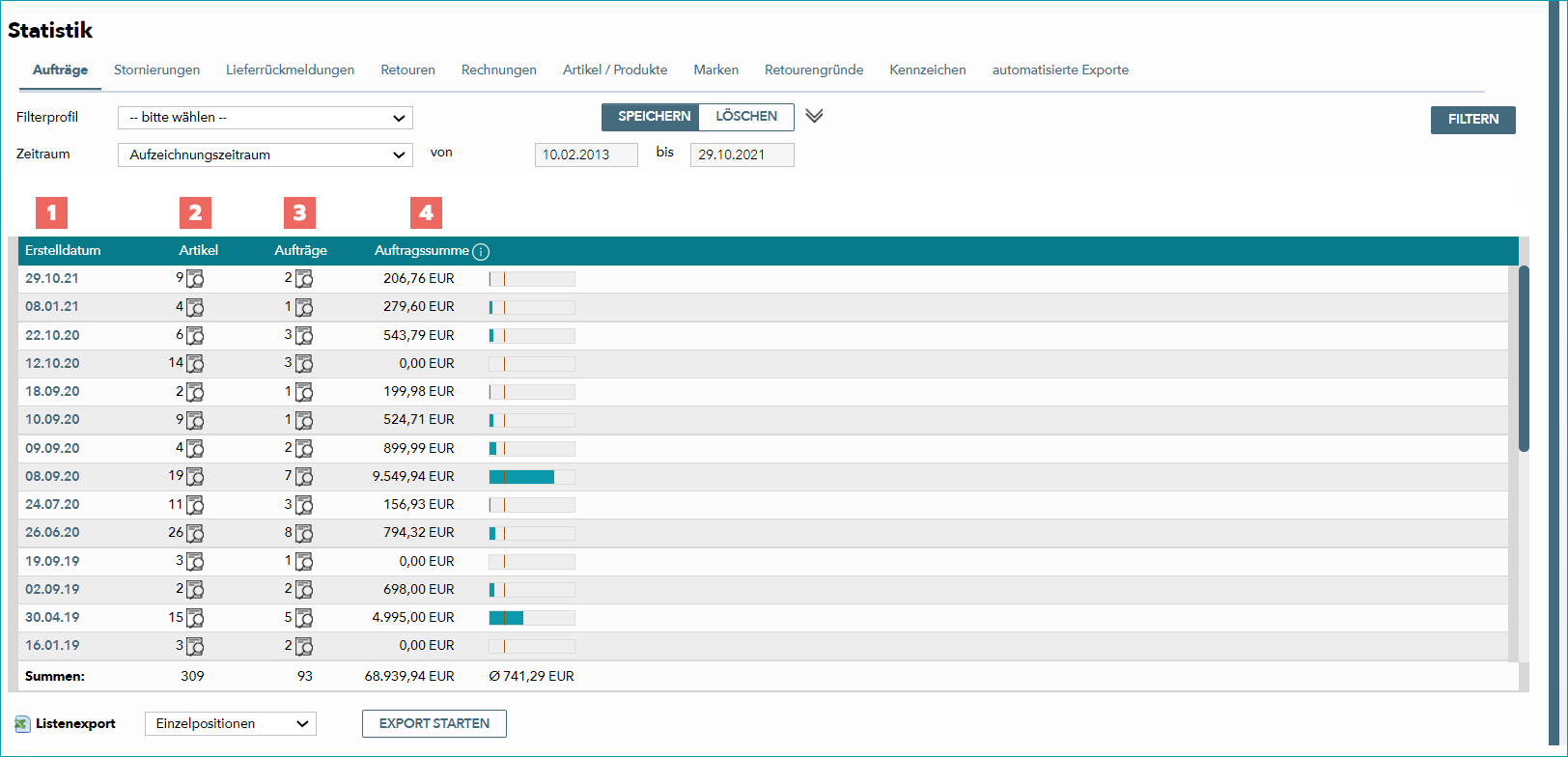This screenshot has width=1568, height=757.
Task: Open the Retourengründe tab
Action: point(814,70)
